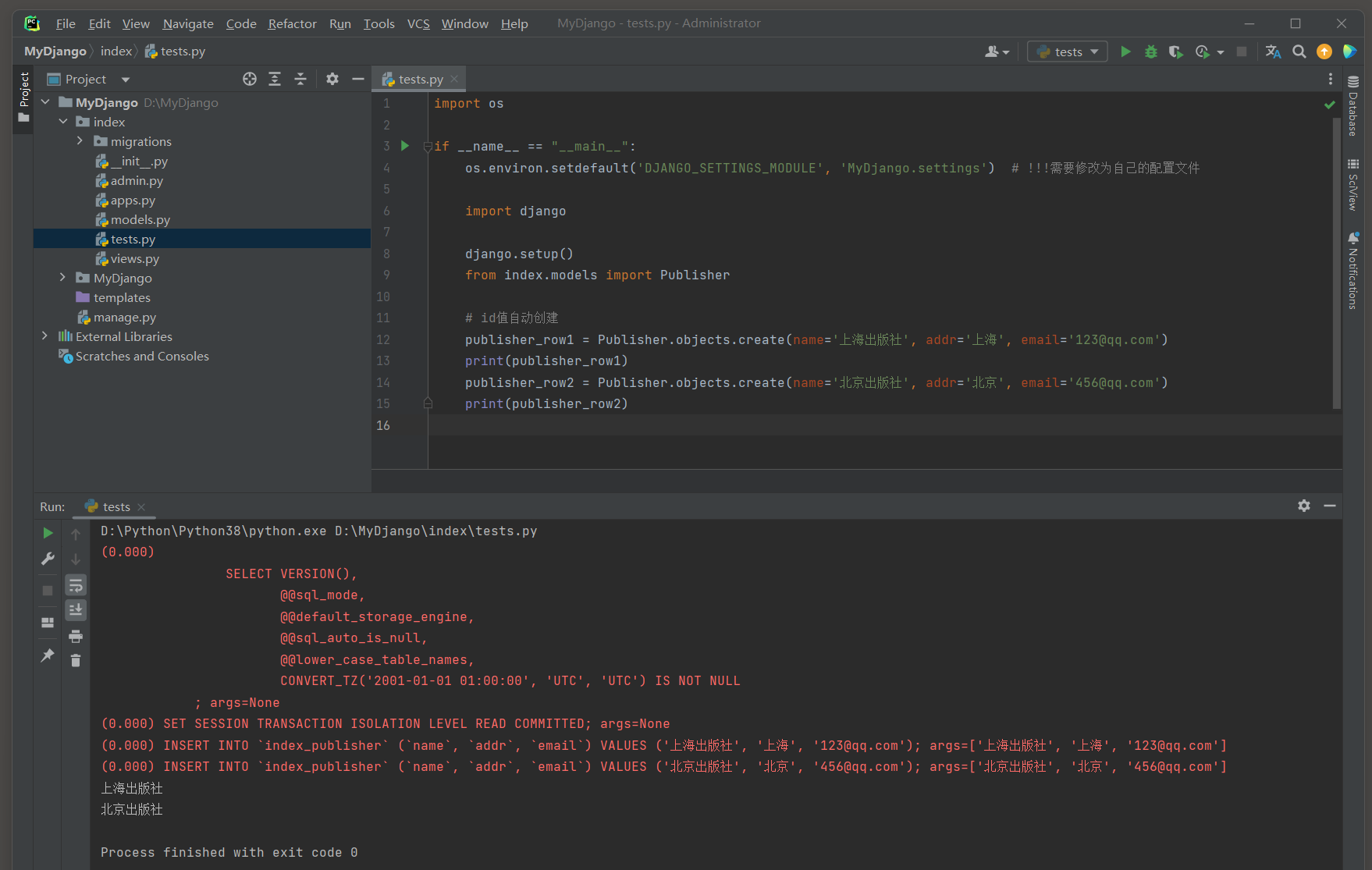The height and width of the screenshot is (870, 1372).
Task: Open Search Everywhere with the magnifier icon
Action: click(1299, 51)
